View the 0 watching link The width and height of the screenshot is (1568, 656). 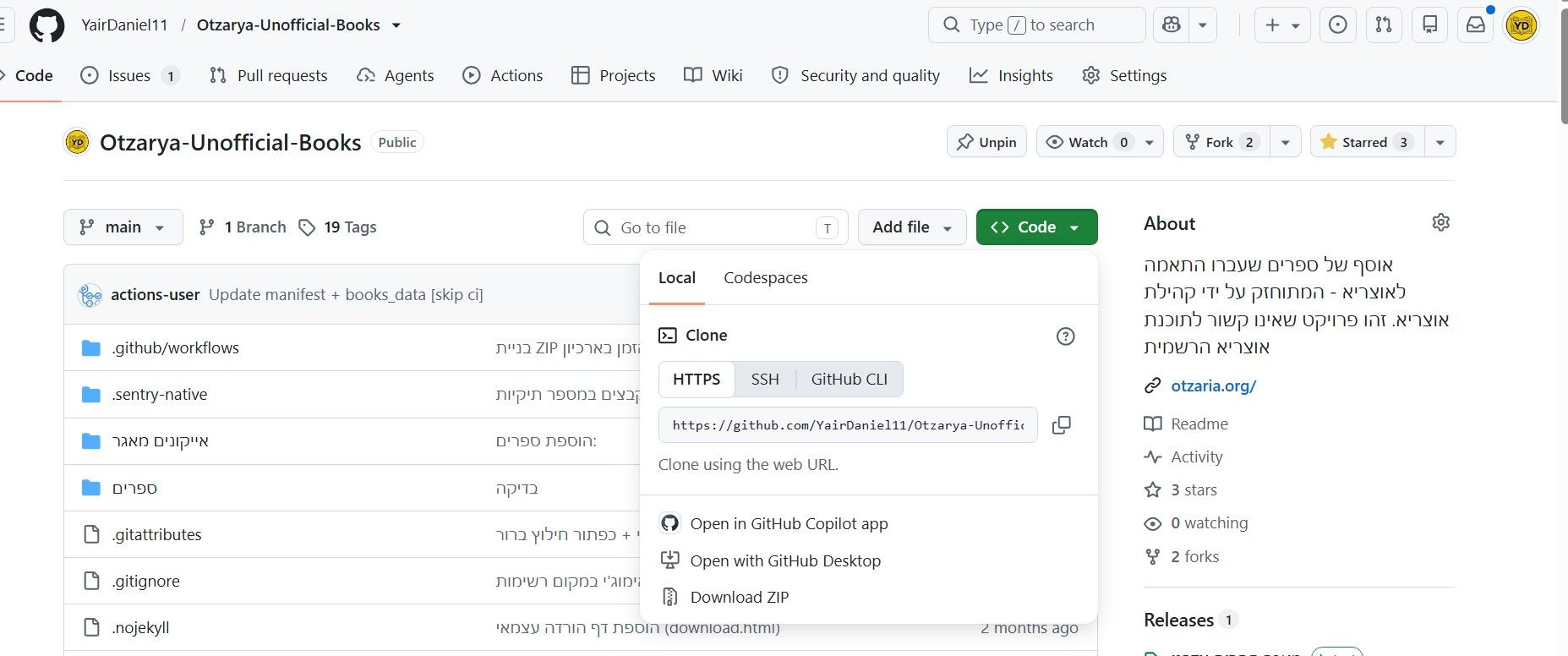1196,523
